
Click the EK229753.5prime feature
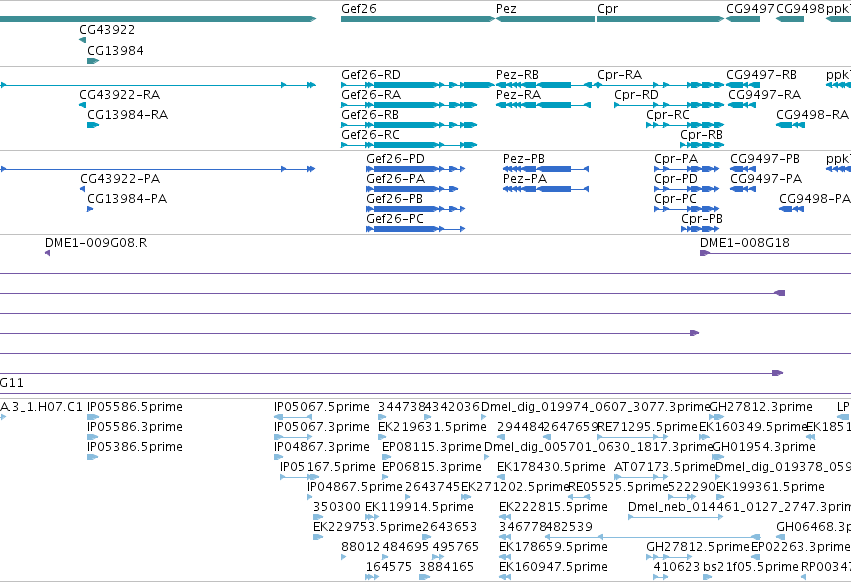pyautogui.click(x=318, y=537)
